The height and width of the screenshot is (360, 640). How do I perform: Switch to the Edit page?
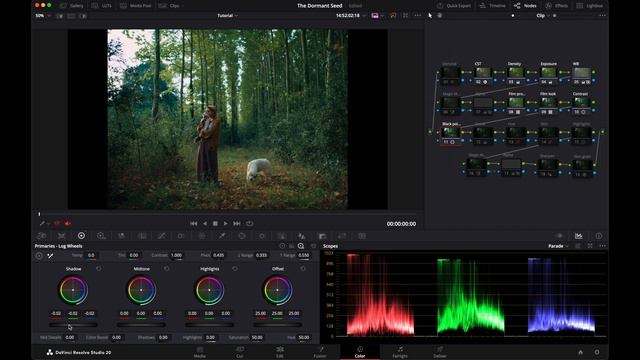(280, 352)
